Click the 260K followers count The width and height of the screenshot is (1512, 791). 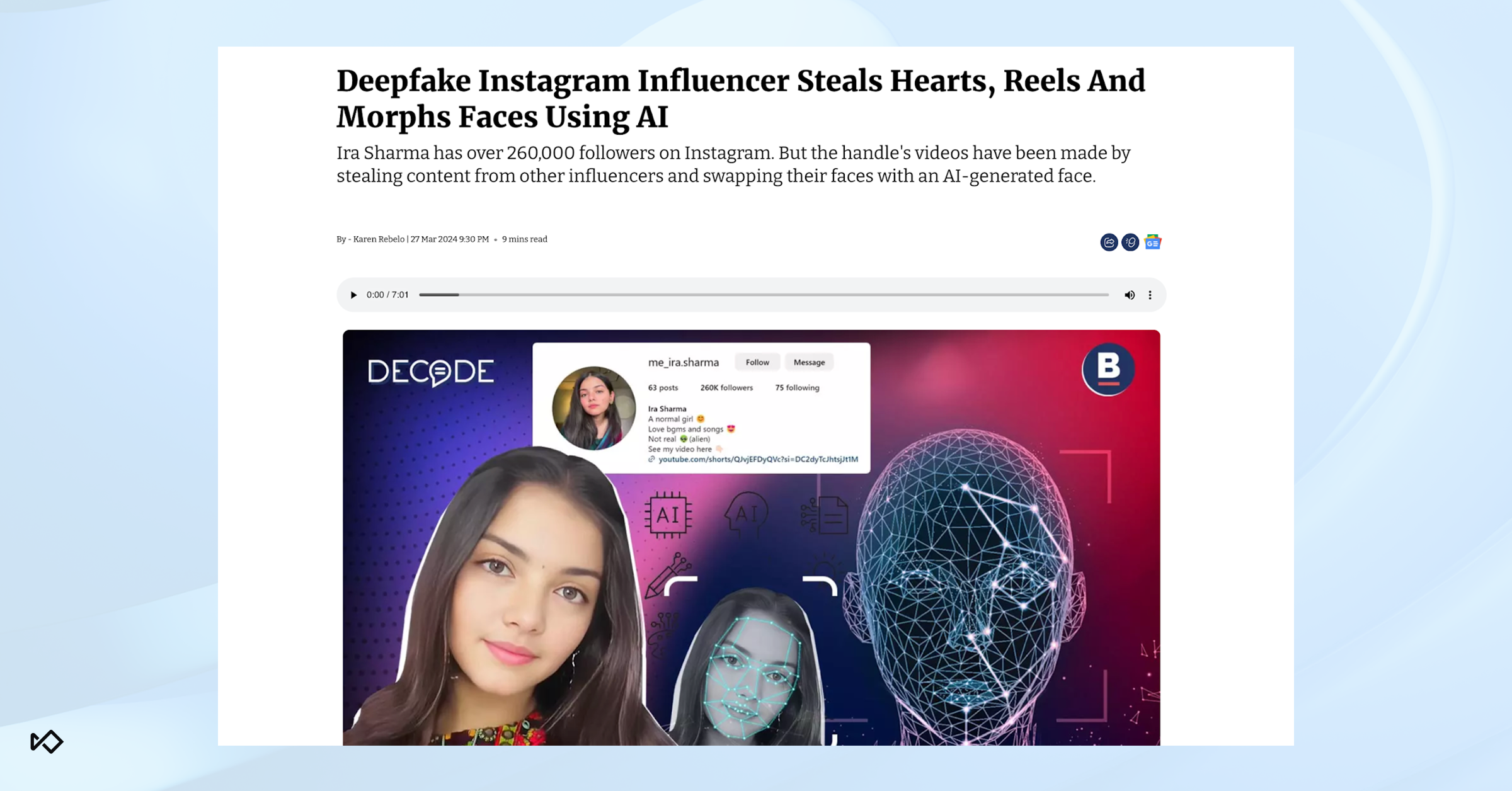pos(726,388)
